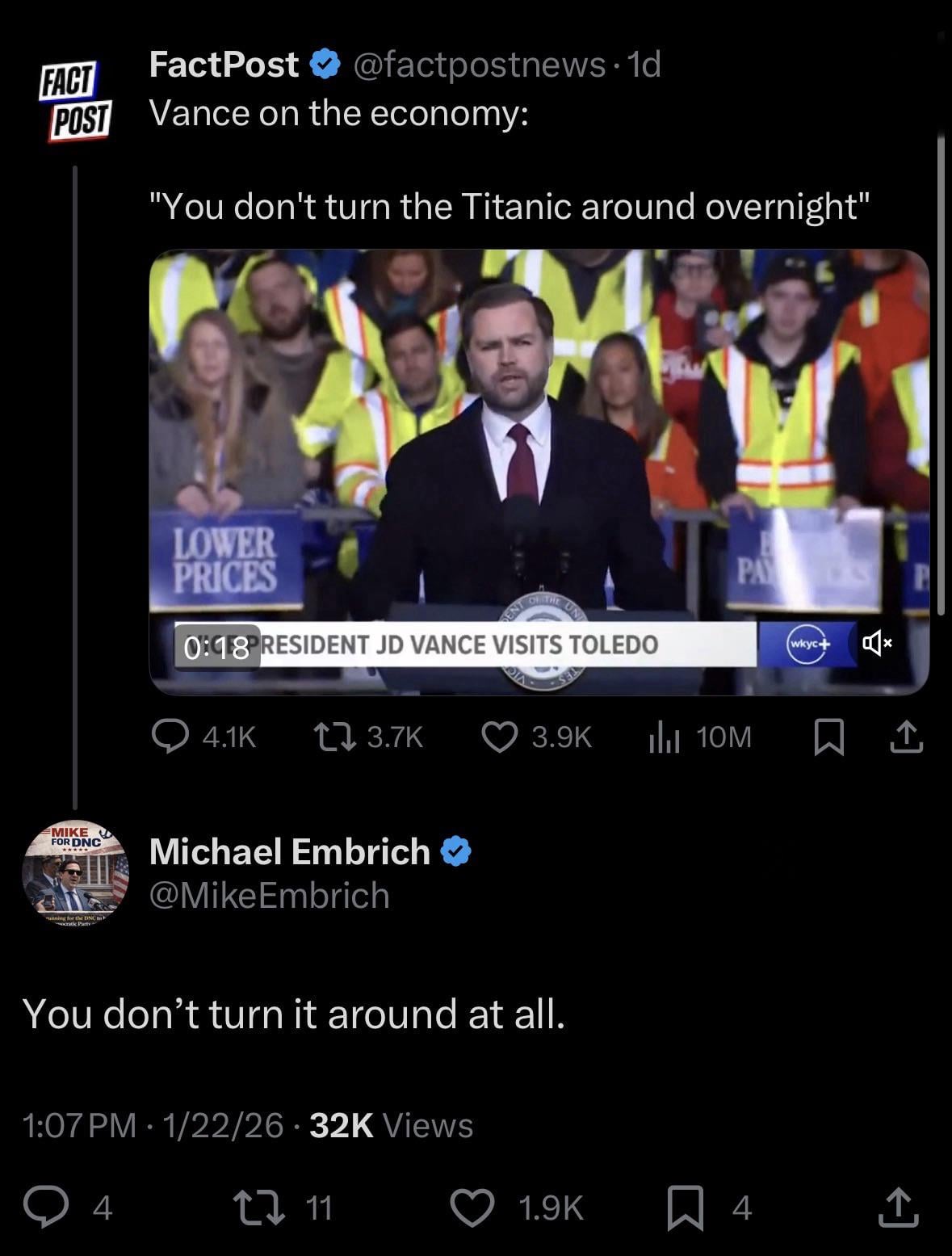Click the video 0:18 time indicator
952x1256 pixels.
(217, 647)
